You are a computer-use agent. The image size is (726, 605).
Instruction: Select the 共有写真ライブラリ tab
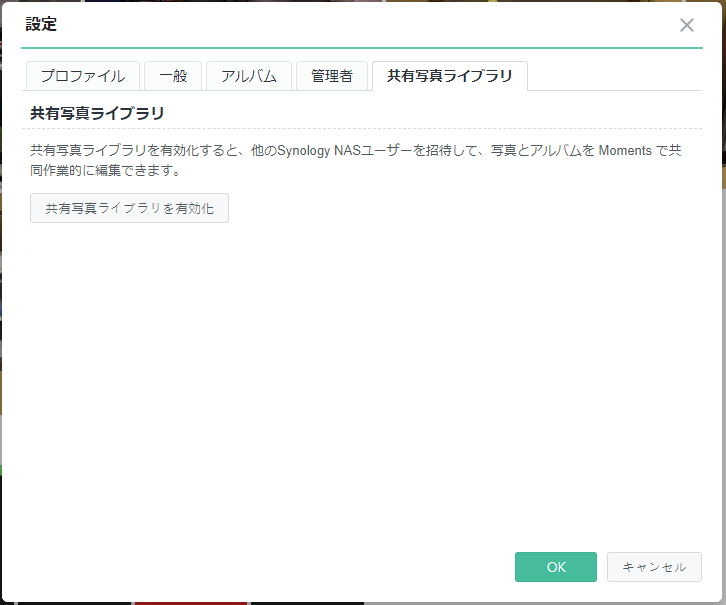(450, 76)
